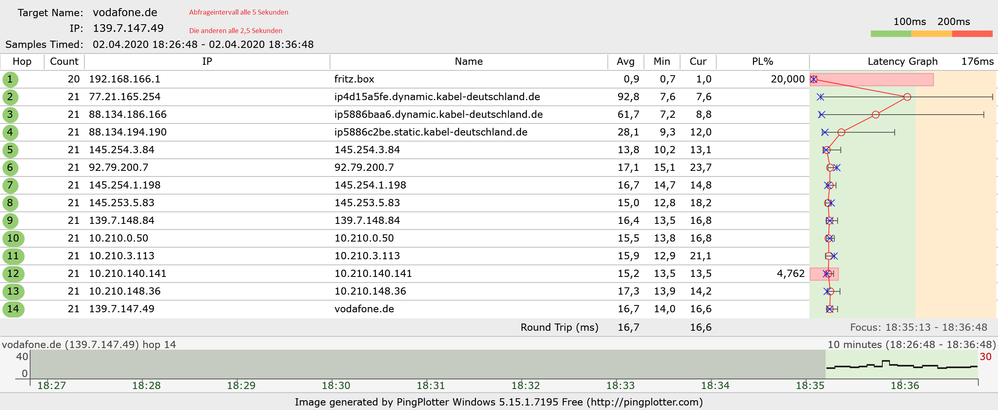Click the green 100ms legend swatch
The width and height of the screenshot is (998, 410).
click(898, 35)
